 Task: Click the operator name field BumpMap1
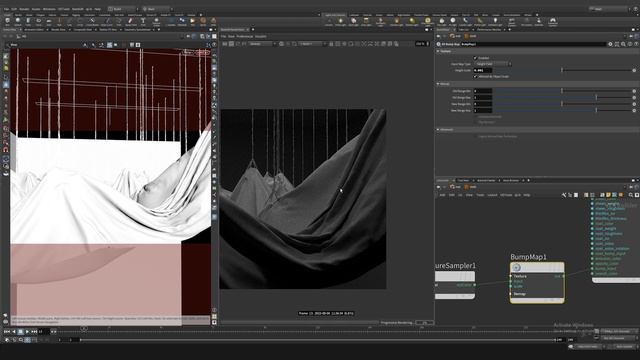(x=533, y=44)
